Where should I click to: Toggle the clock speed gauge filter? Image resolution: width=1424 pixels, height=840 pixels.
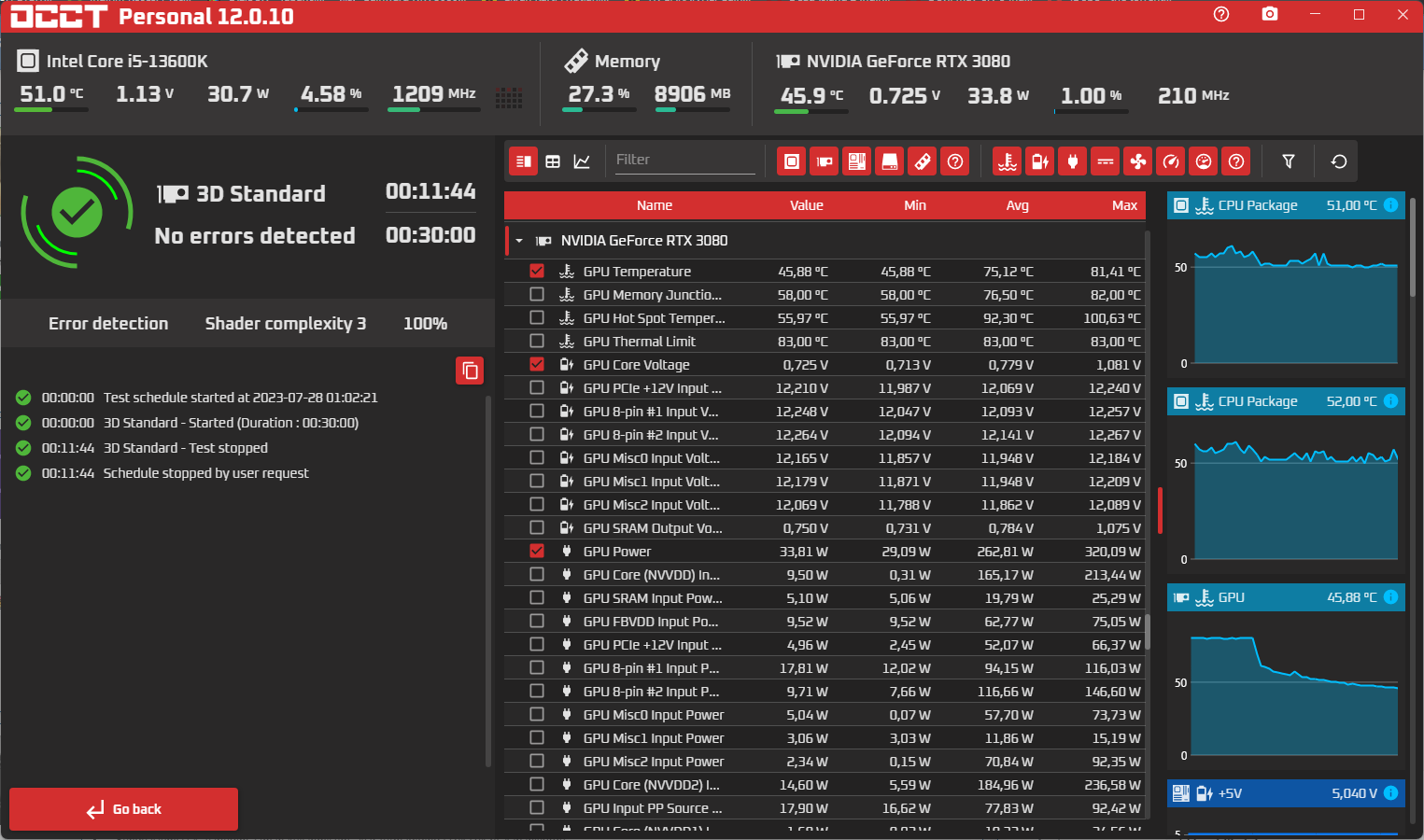tap(1171, 161)
